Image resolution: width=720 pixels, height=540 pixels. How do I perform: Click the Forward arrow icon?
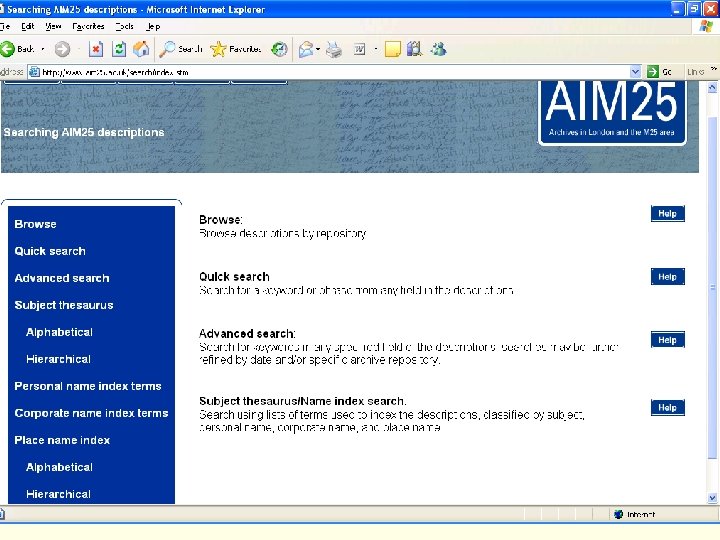coord(62,49)
